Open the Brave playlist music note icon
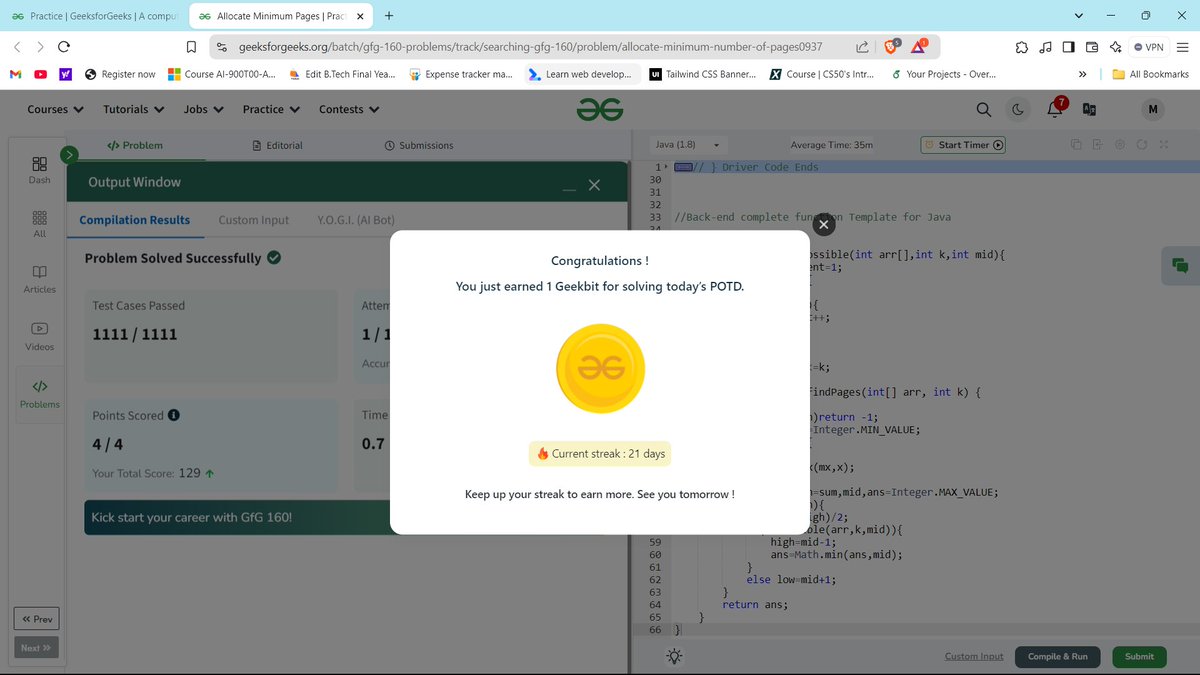Image resolution: width=1200 pixels, height=675 pixels. pos(1045,47)
